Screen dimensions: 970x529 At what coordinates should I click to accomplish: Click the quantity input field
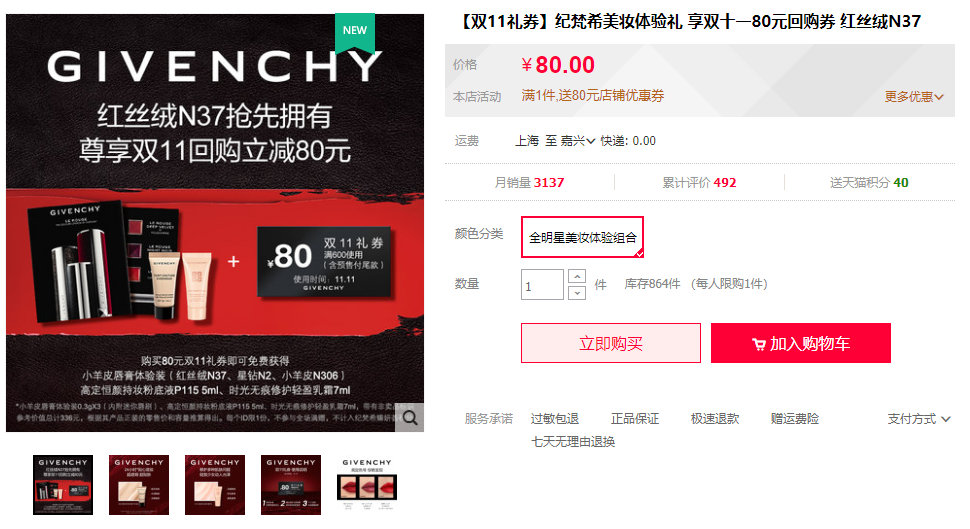pos(542,285)
